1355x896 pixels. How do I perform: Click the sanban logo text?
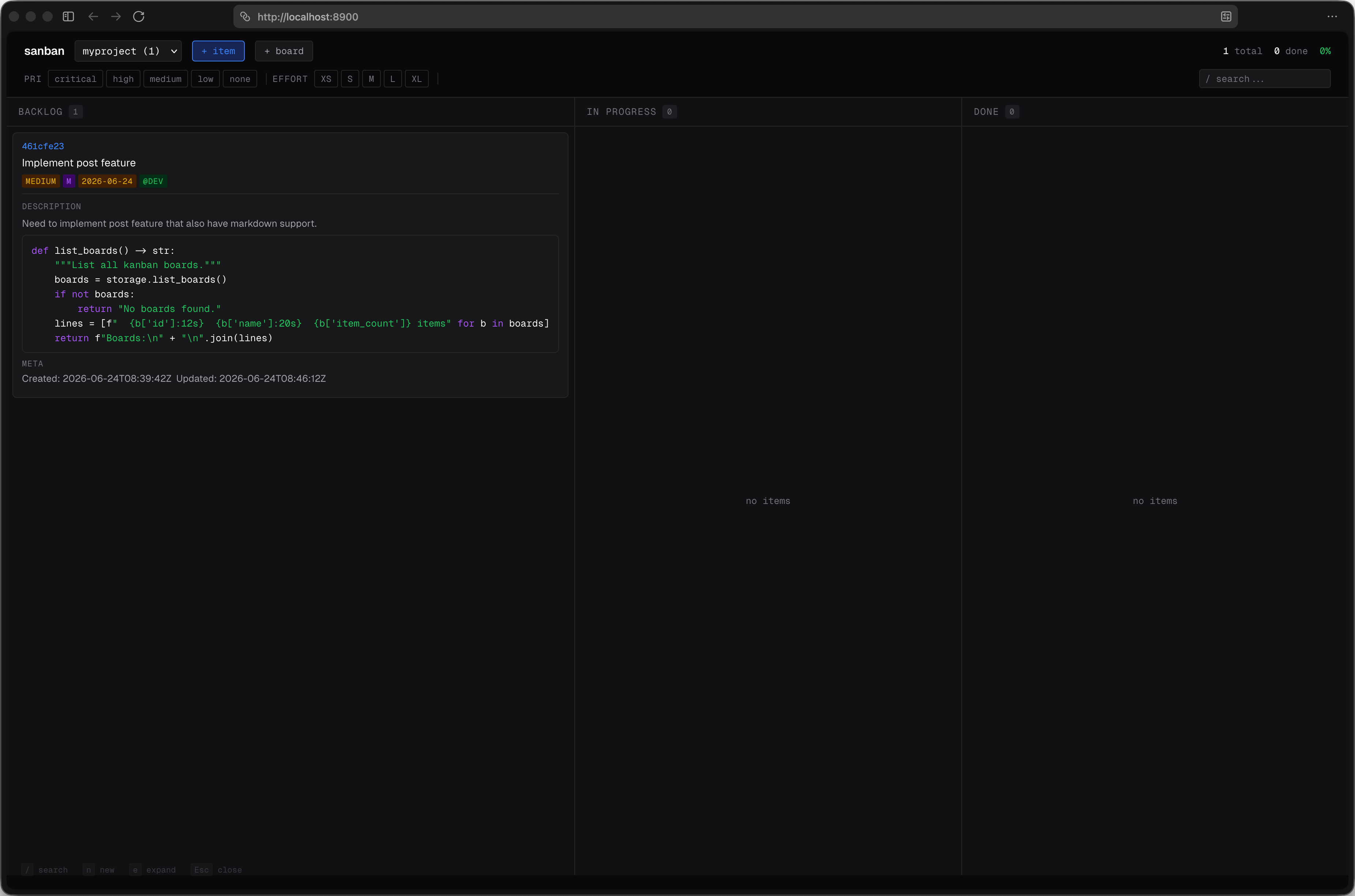(44, 51)
